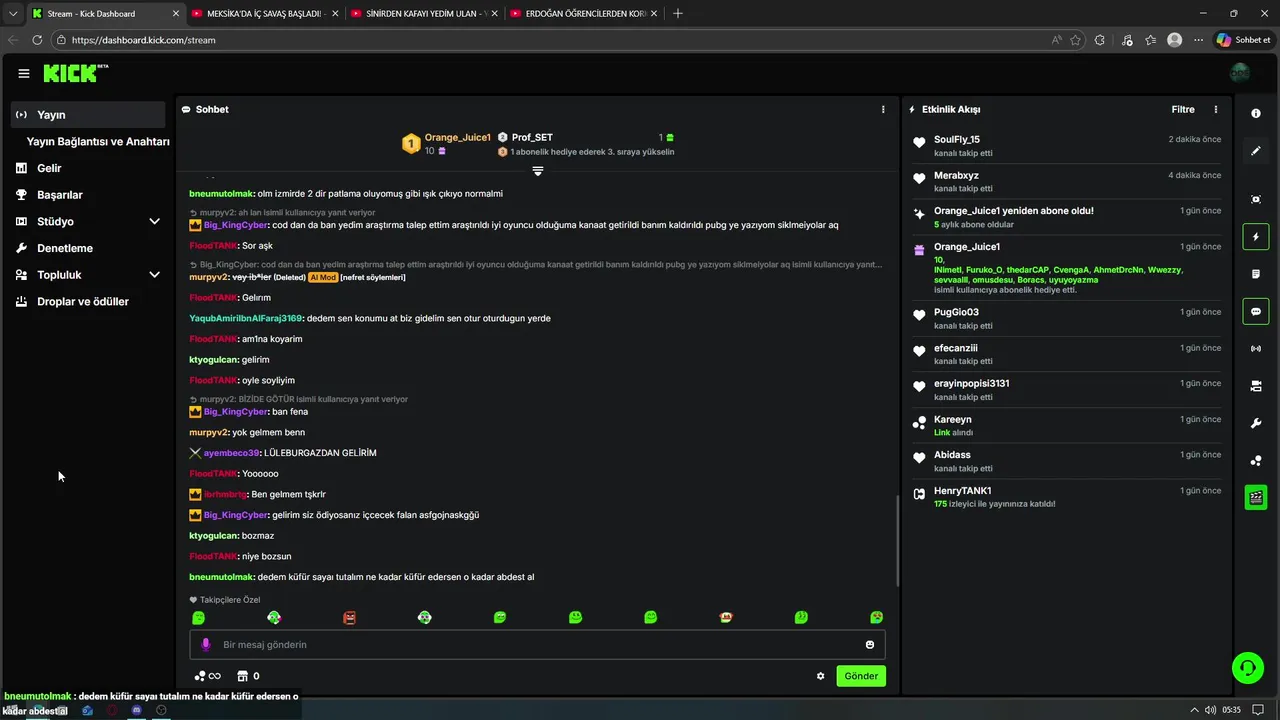Open Yayın Bağlantısı ve Anahtarı

(98, 142)
